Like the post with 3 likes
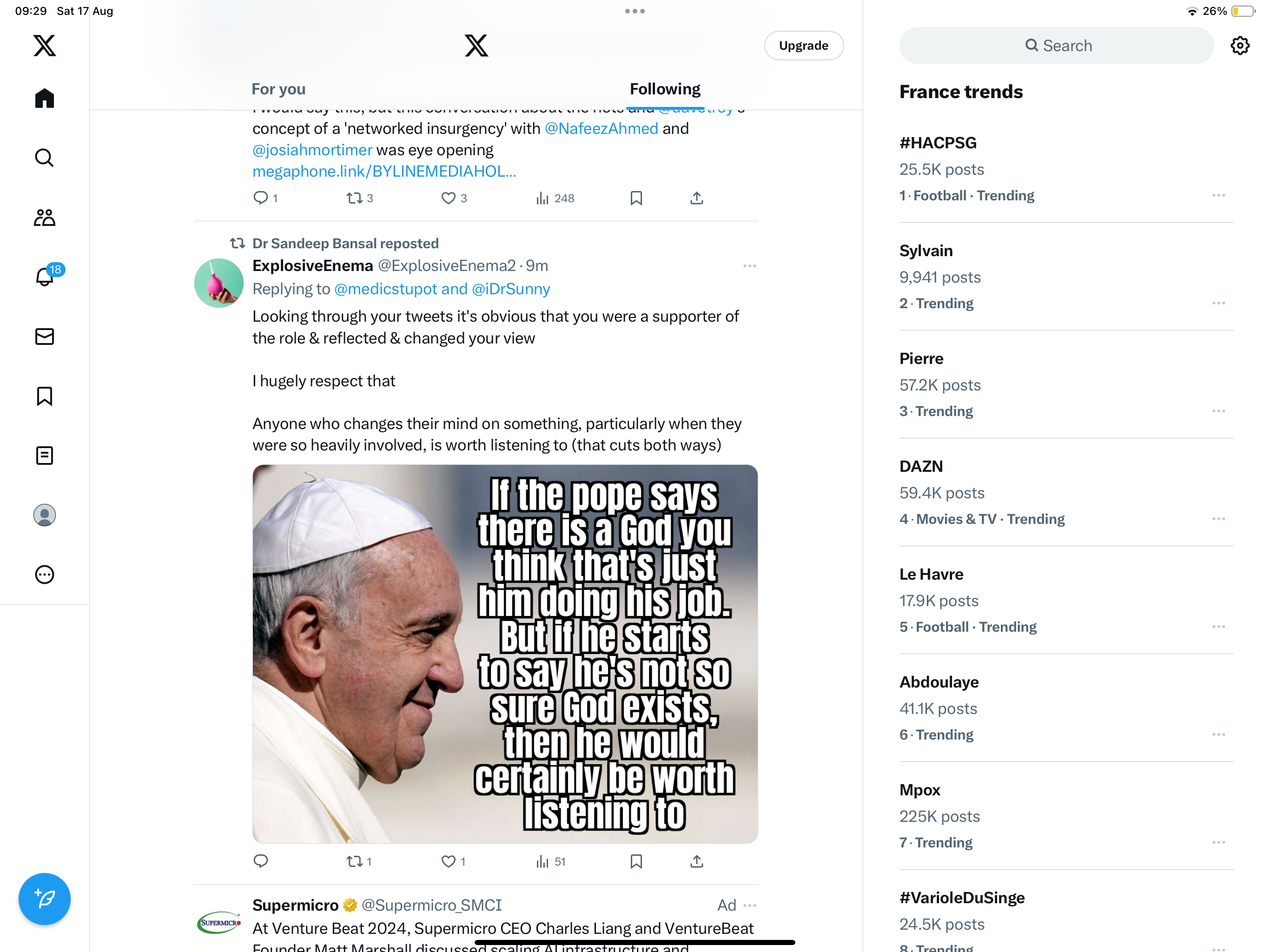The image size is (1270, 952). [454, 198]
